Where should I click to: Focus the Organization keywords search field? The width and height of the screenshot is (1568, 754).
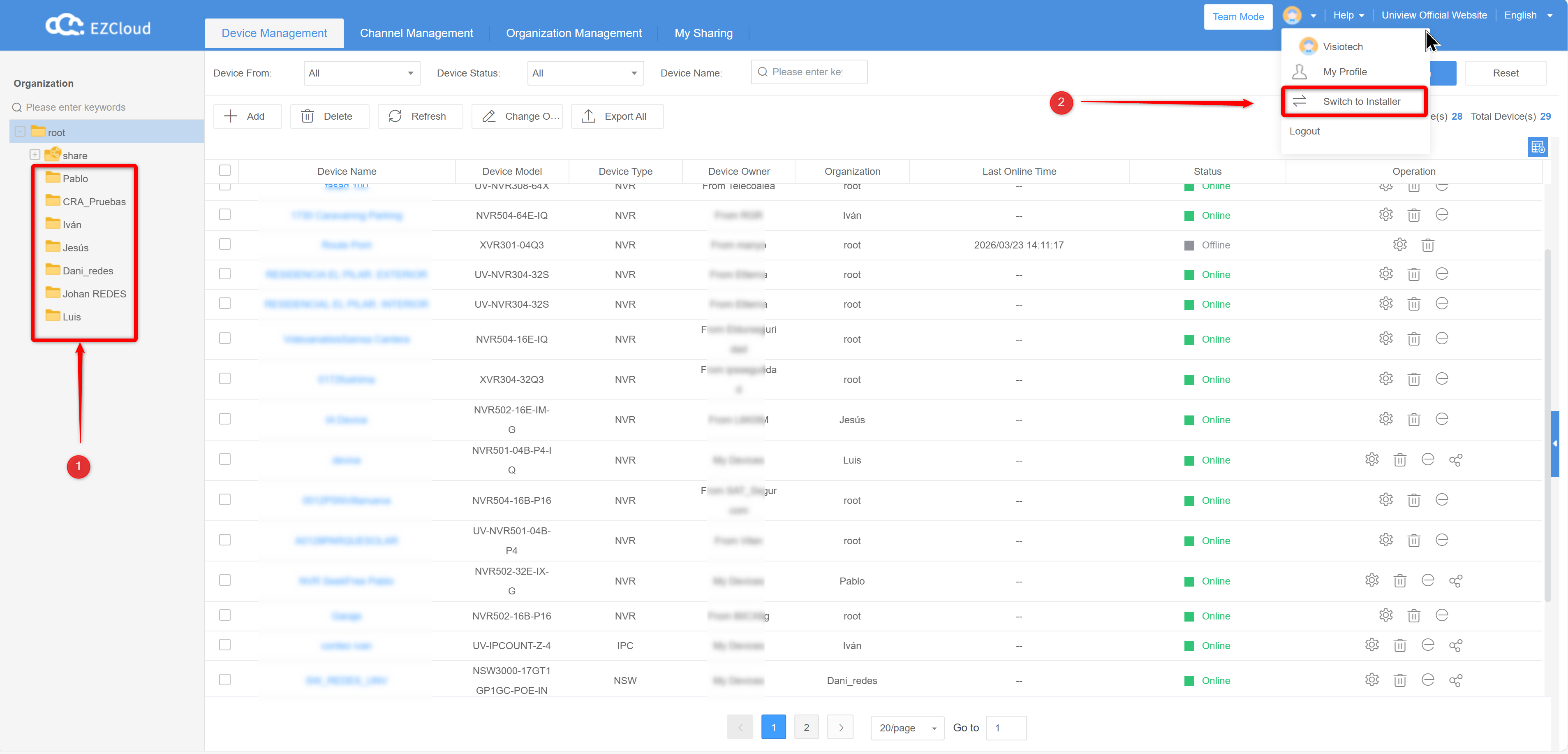click(x=106, y=107)
